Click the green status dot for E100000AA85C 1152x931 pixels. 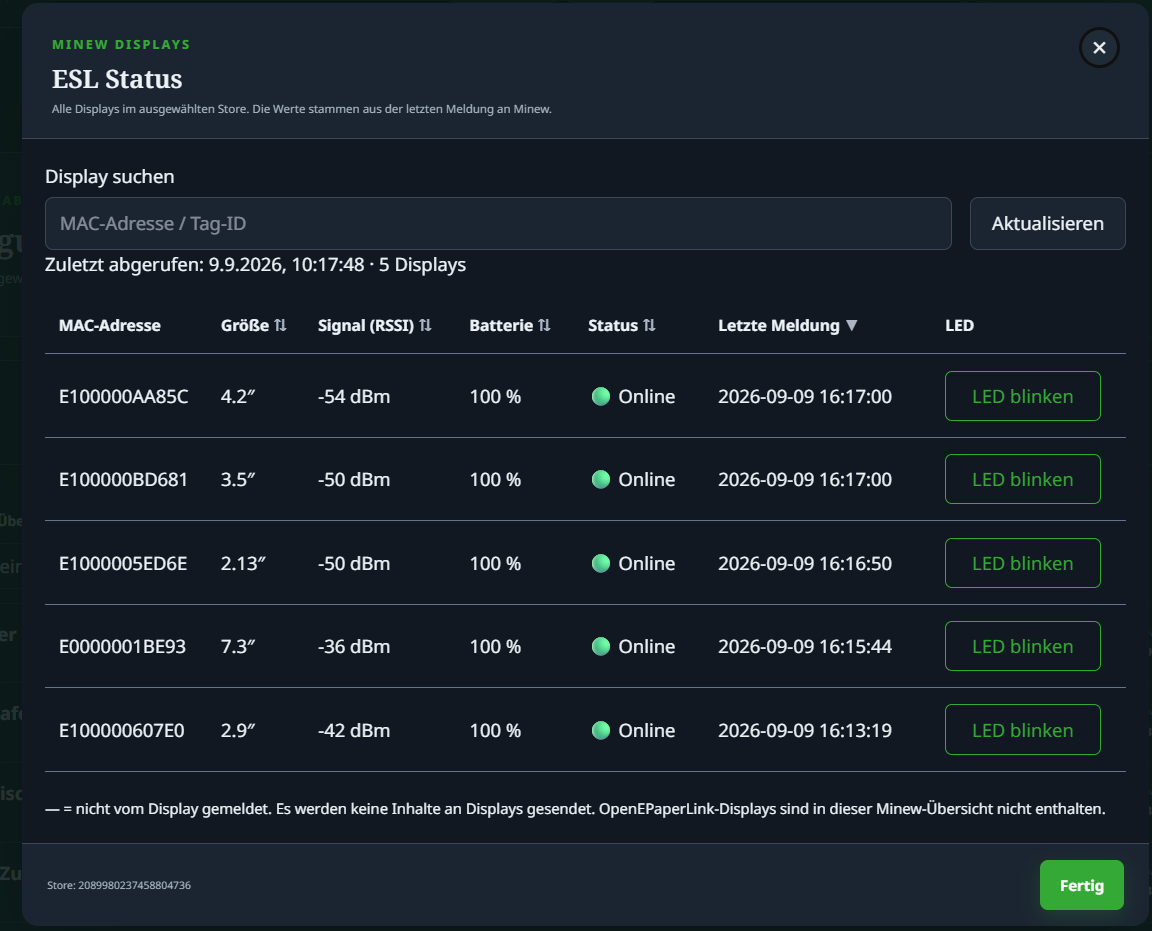[x=601, y=397]
